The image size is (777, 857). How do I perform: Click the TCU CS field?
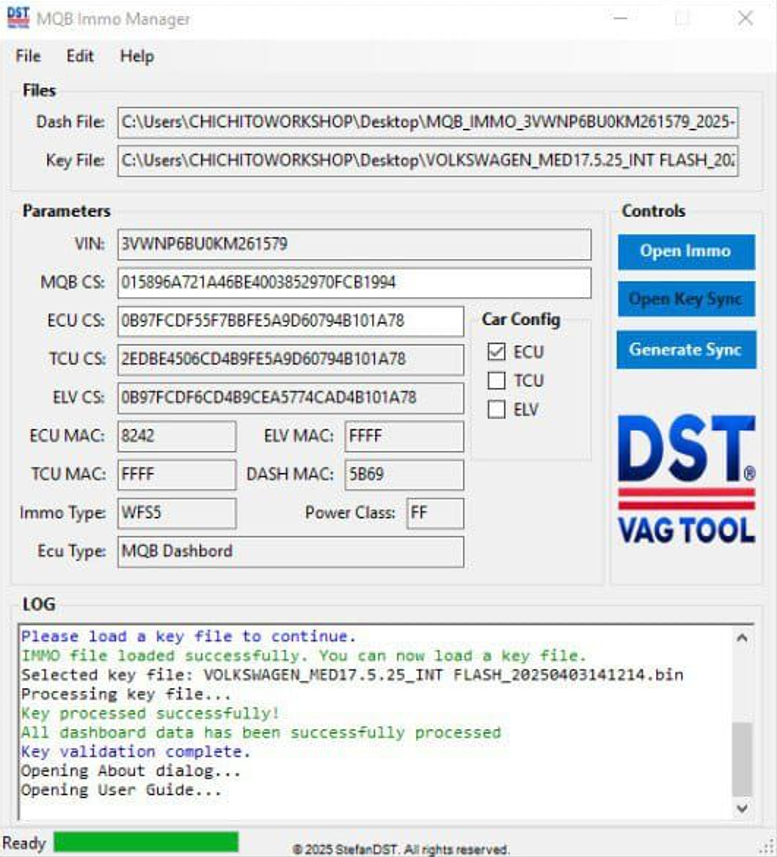(x=291, y=359)
